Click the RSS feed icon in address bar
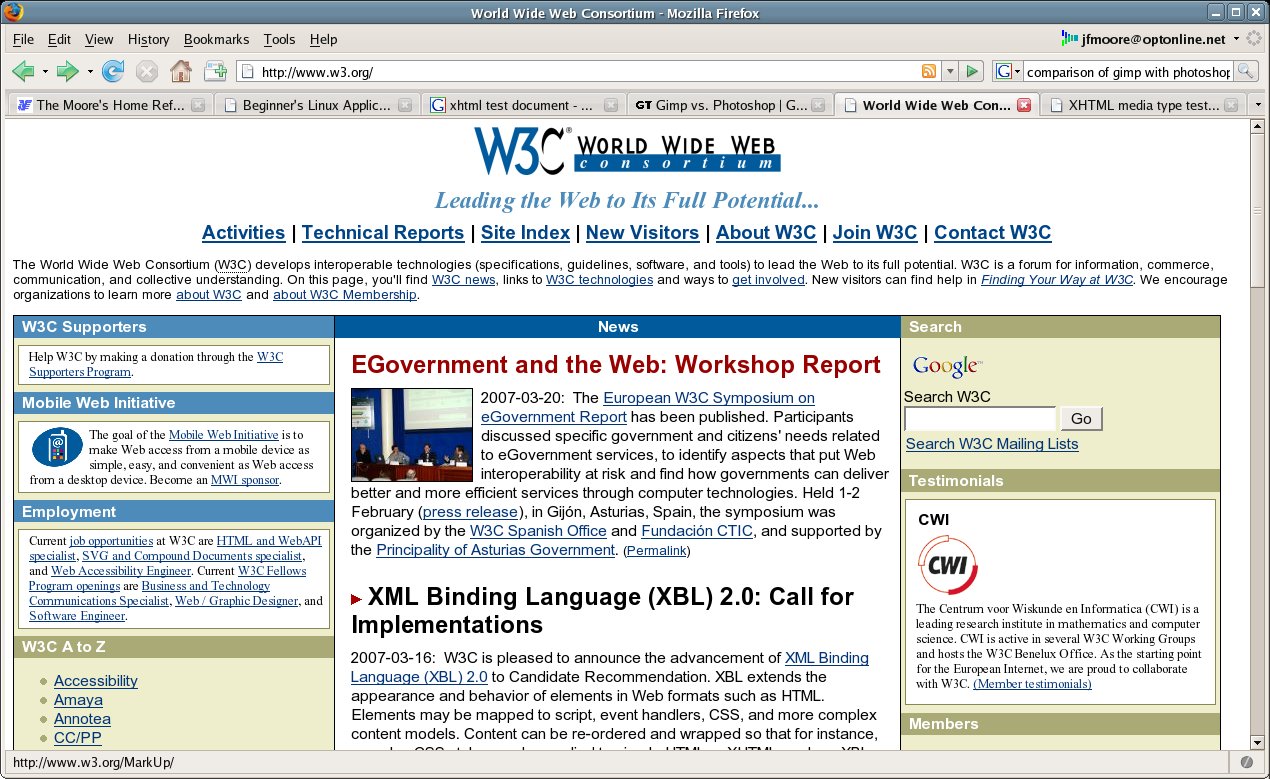 [x=929, y=71]
